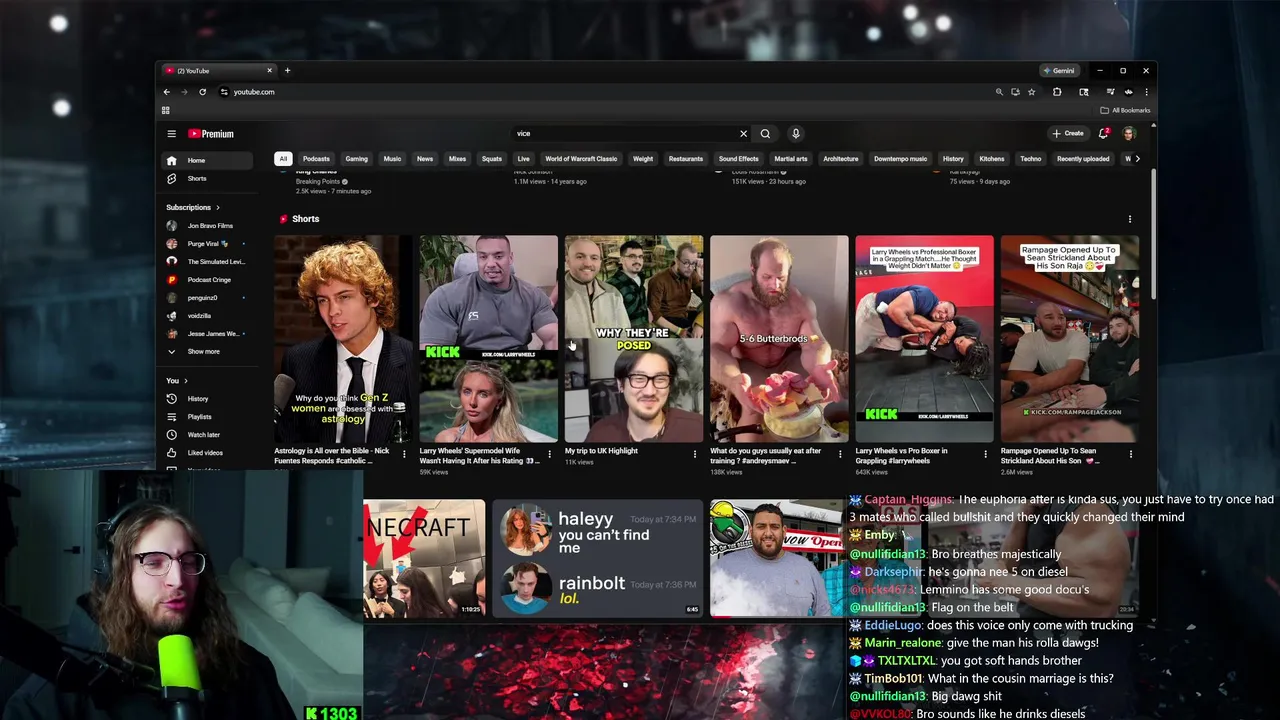Viewport: 1280px width, 720px height.
Task: Open Playlists in the sidebar
Action: (208, 417)
